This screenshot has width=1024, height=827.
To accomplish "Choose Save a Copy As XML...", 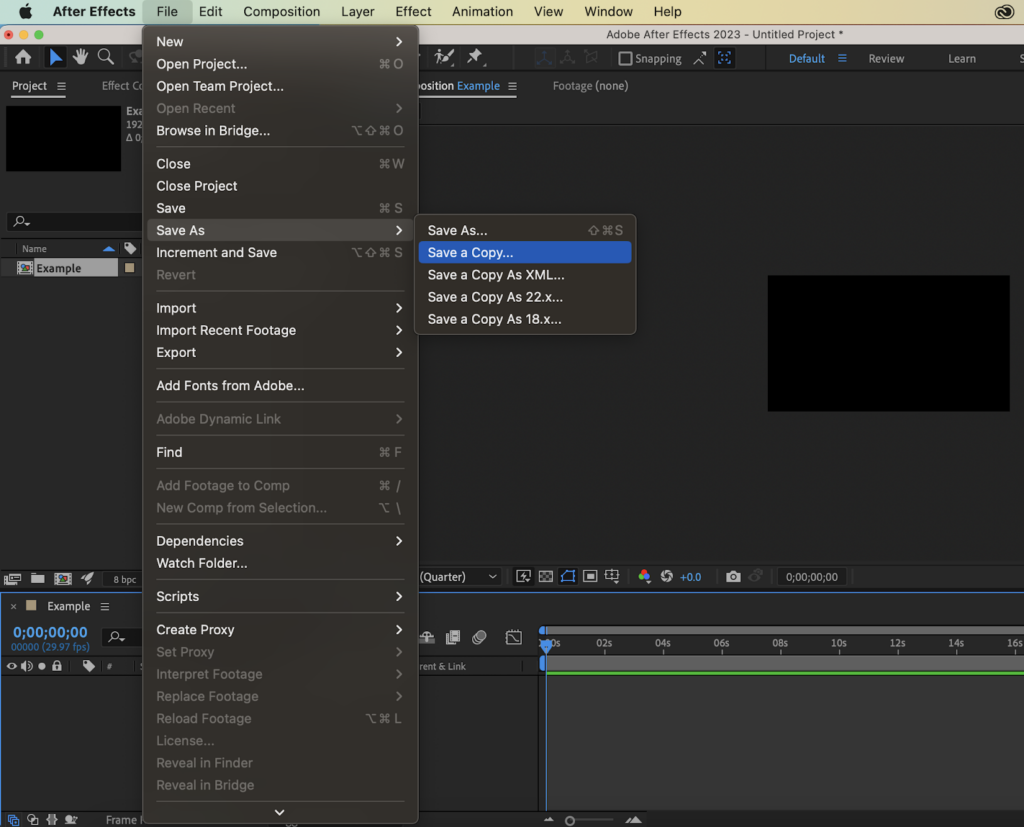I will (x=525, y=275).
